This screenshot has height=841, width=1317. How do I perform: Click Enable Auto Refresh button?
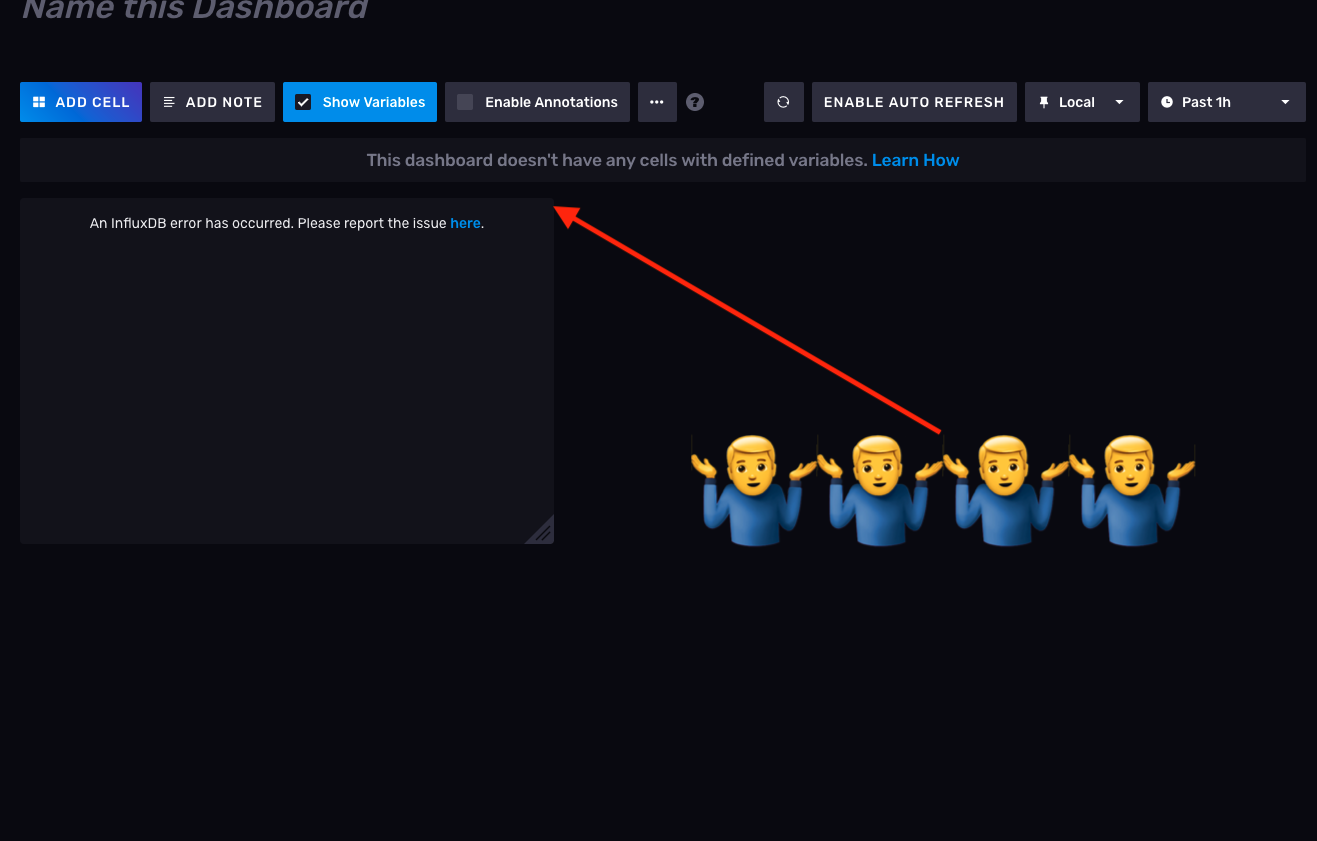(x=914, y=102)
